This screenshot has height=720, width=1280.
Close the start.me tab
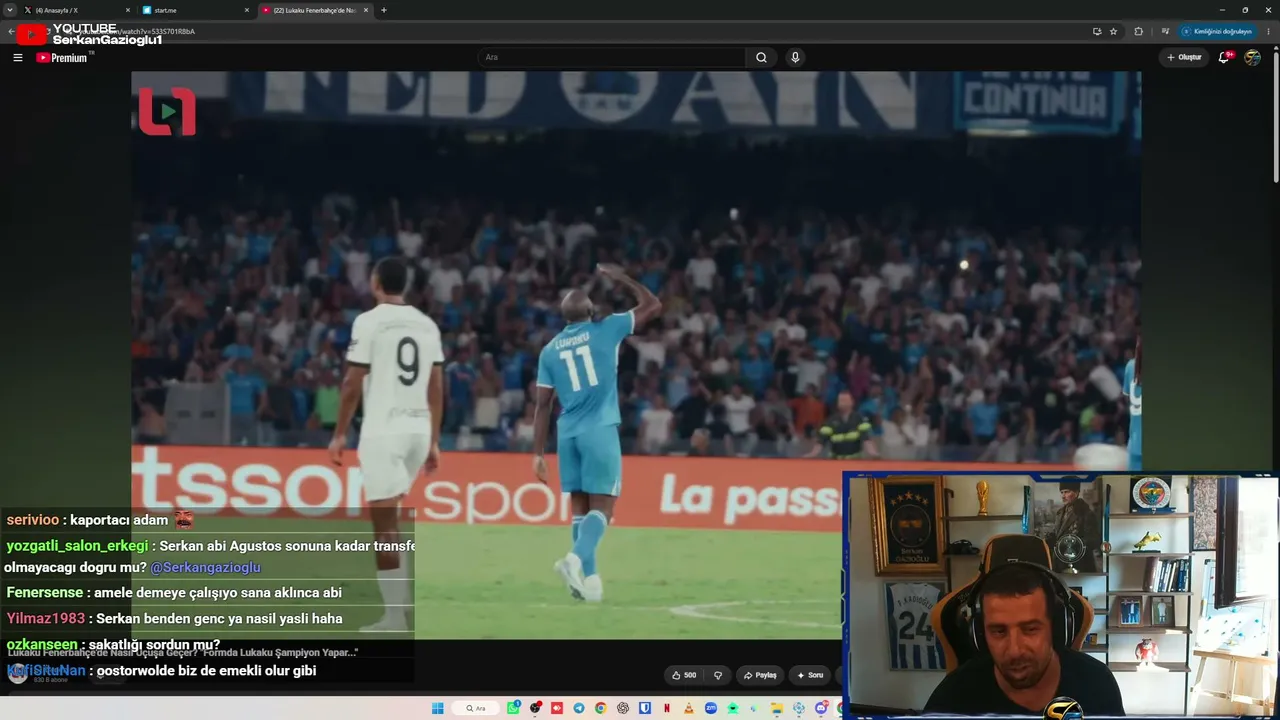[247, 10]
